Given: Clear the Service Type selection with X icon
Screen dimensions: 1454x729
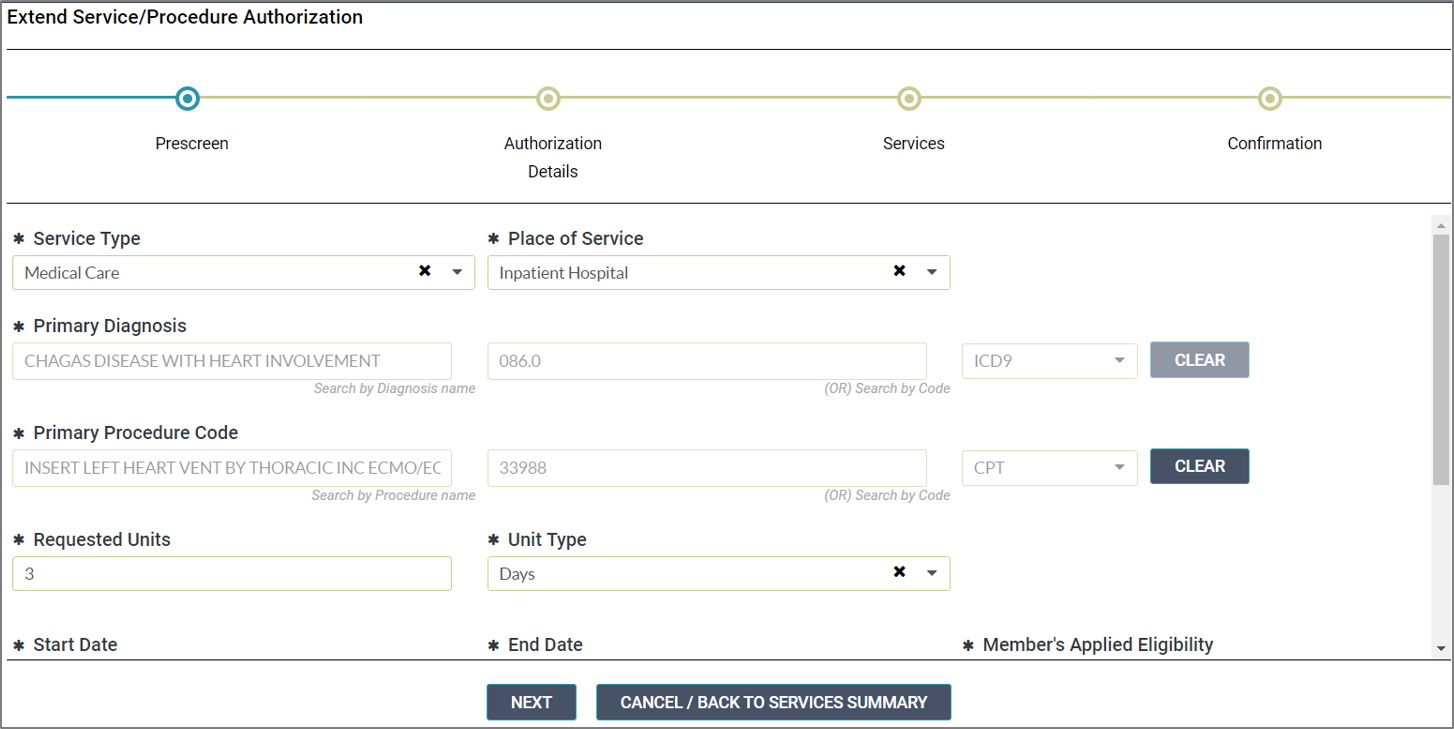Looking at the screenshot, I should click(x=425, y=271).
